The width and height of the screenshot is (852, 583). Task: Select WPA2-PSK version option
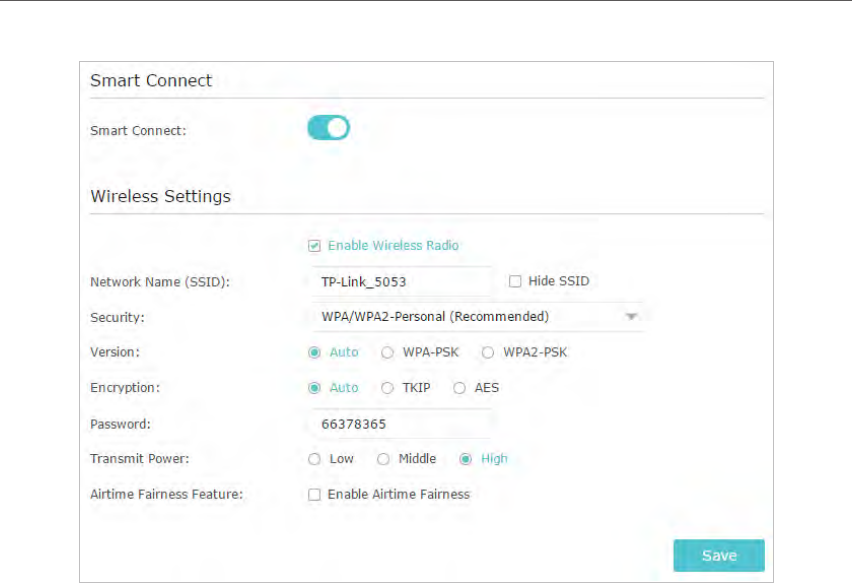tap(487, 353)
